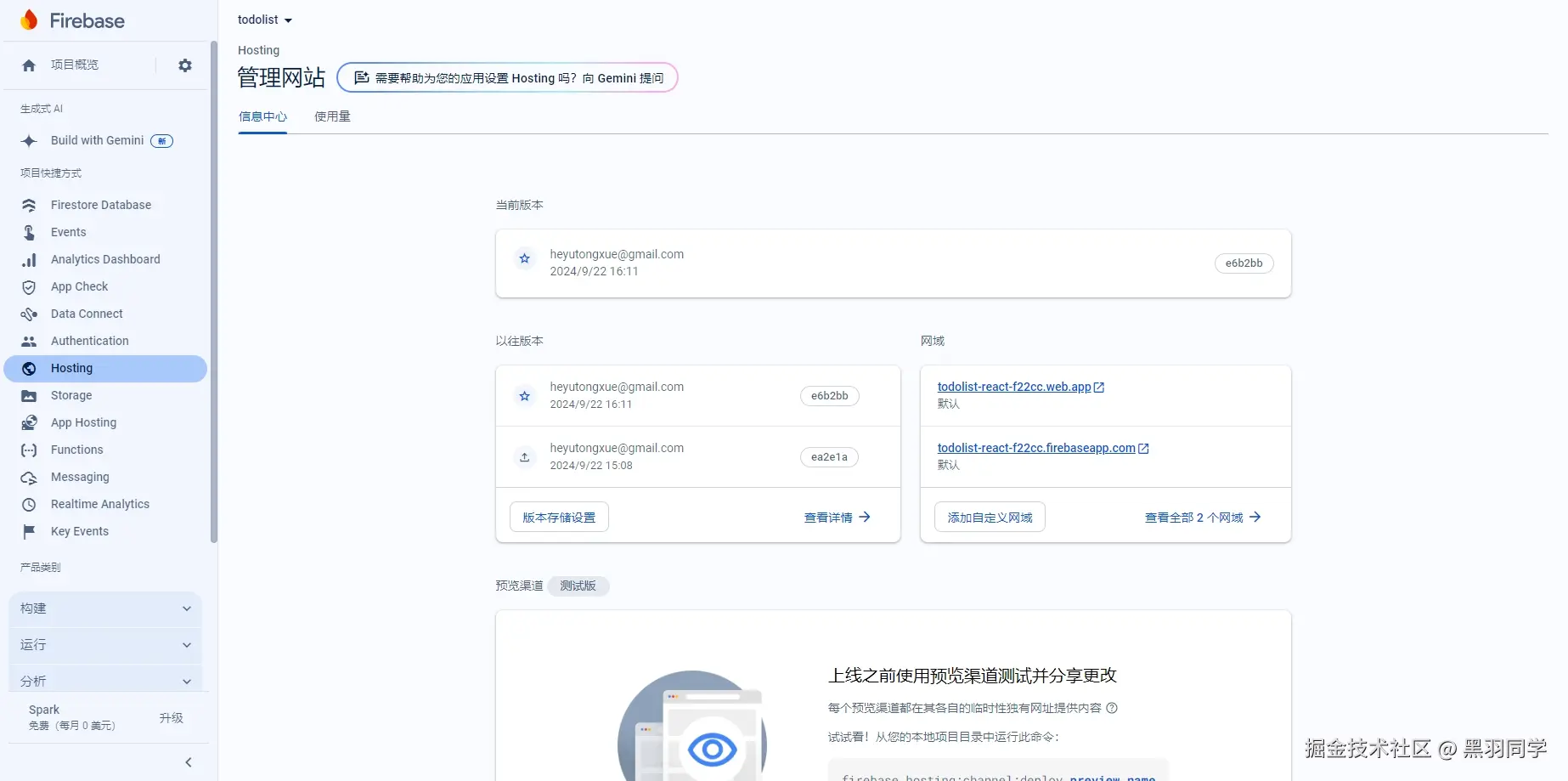Click the Firestore Database icon

pos(29,206)
